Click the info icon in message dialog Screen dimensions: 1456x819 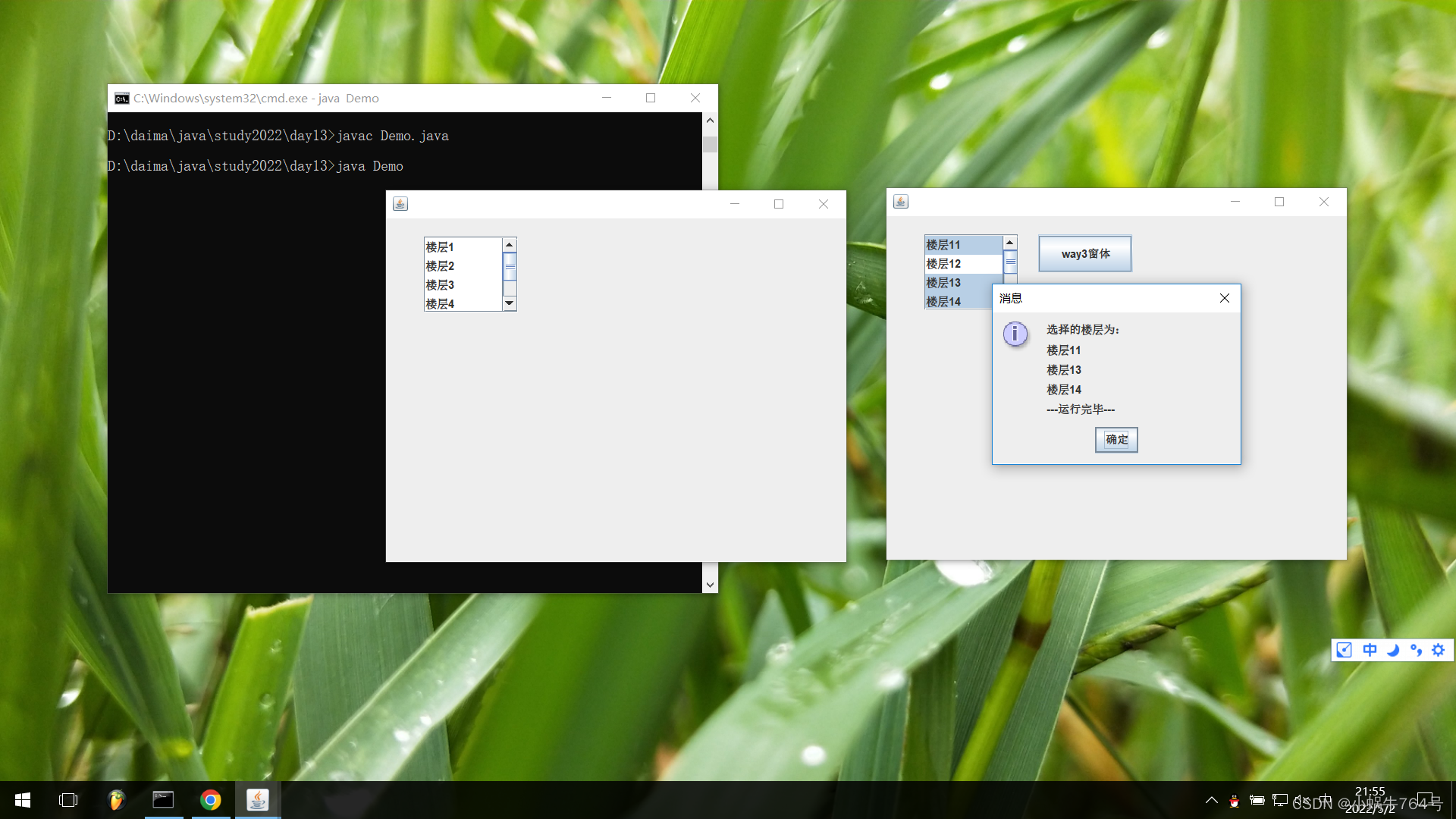click(1015, 334)
